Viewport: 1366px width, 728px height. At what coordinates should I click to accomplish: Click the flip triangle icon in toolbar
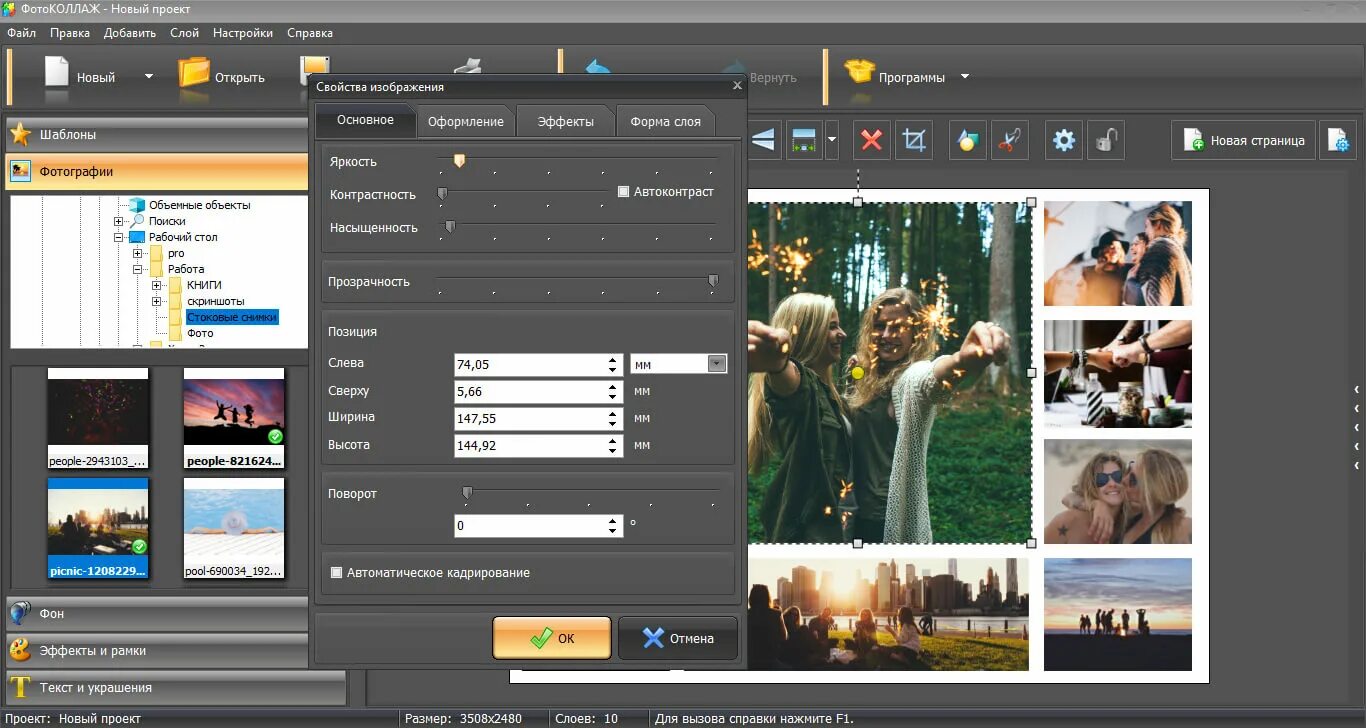click(763, 141)
